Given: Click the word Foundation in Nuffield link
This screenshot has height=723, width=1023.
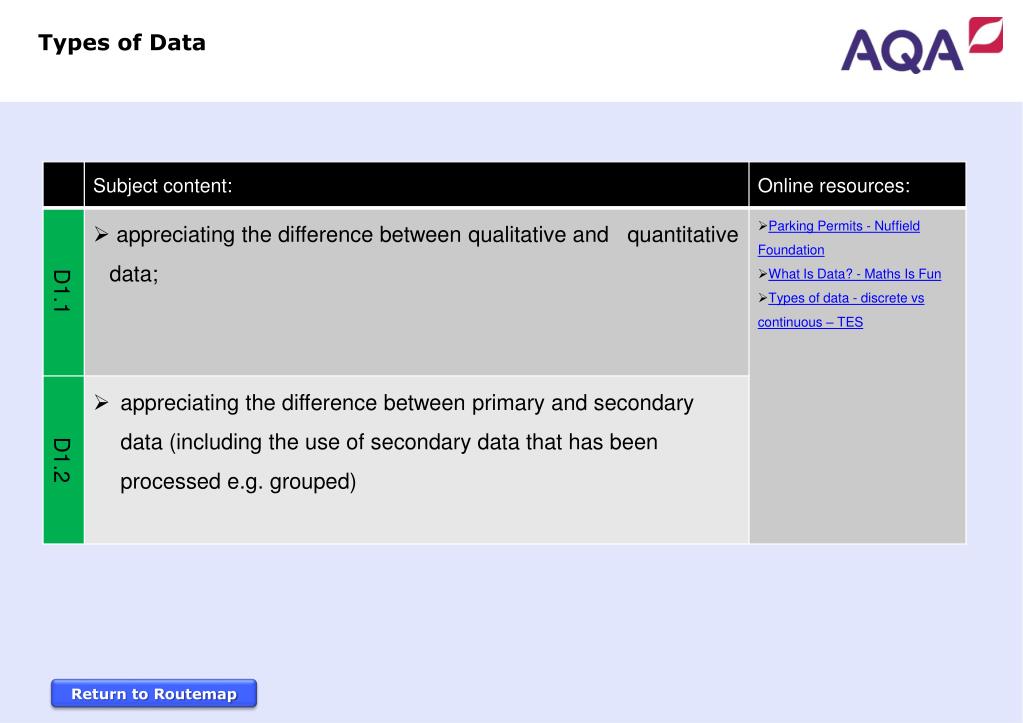Looking at the screenshot, I should [791, 250].
